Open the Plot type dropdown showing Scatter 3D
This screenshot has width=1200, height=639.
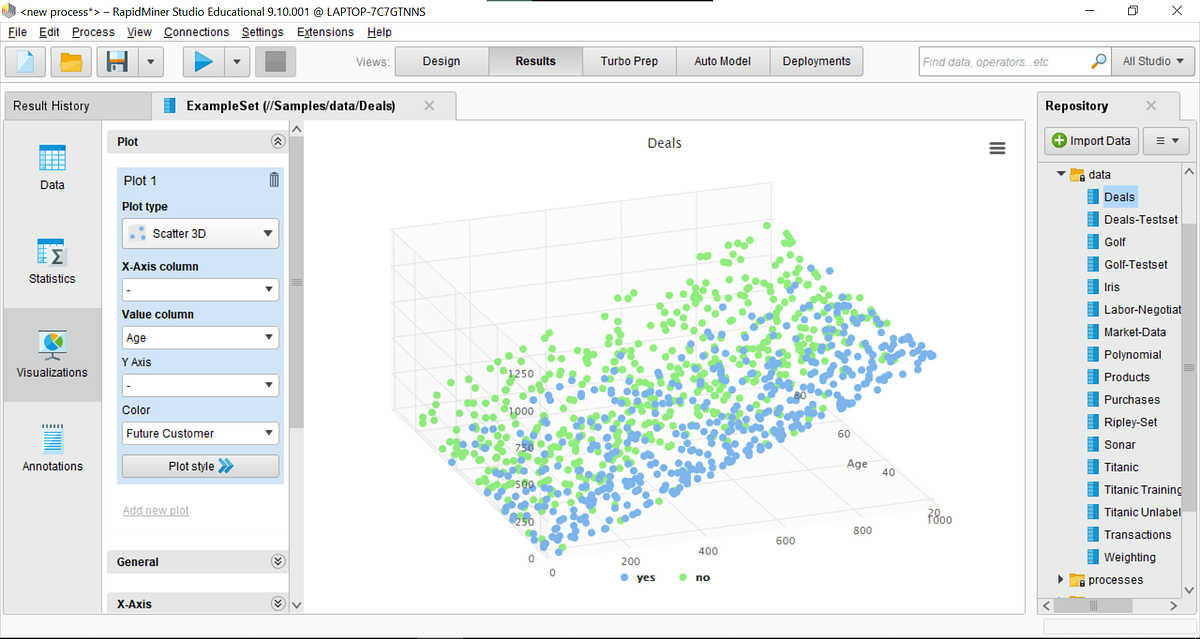click(200, 233)
